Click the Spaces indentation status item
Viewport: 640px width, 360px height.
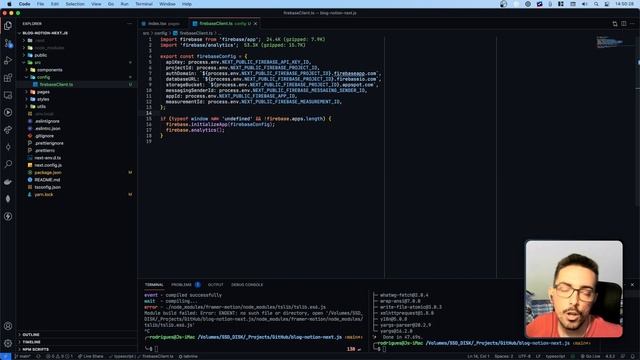[504, 356]
